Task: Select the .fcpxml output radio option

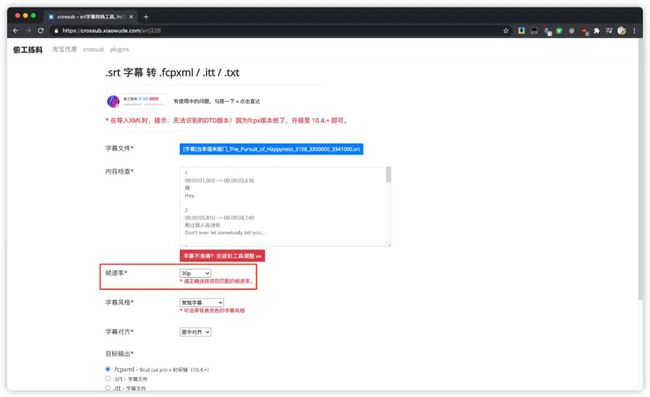Action: tap(108, 369)
